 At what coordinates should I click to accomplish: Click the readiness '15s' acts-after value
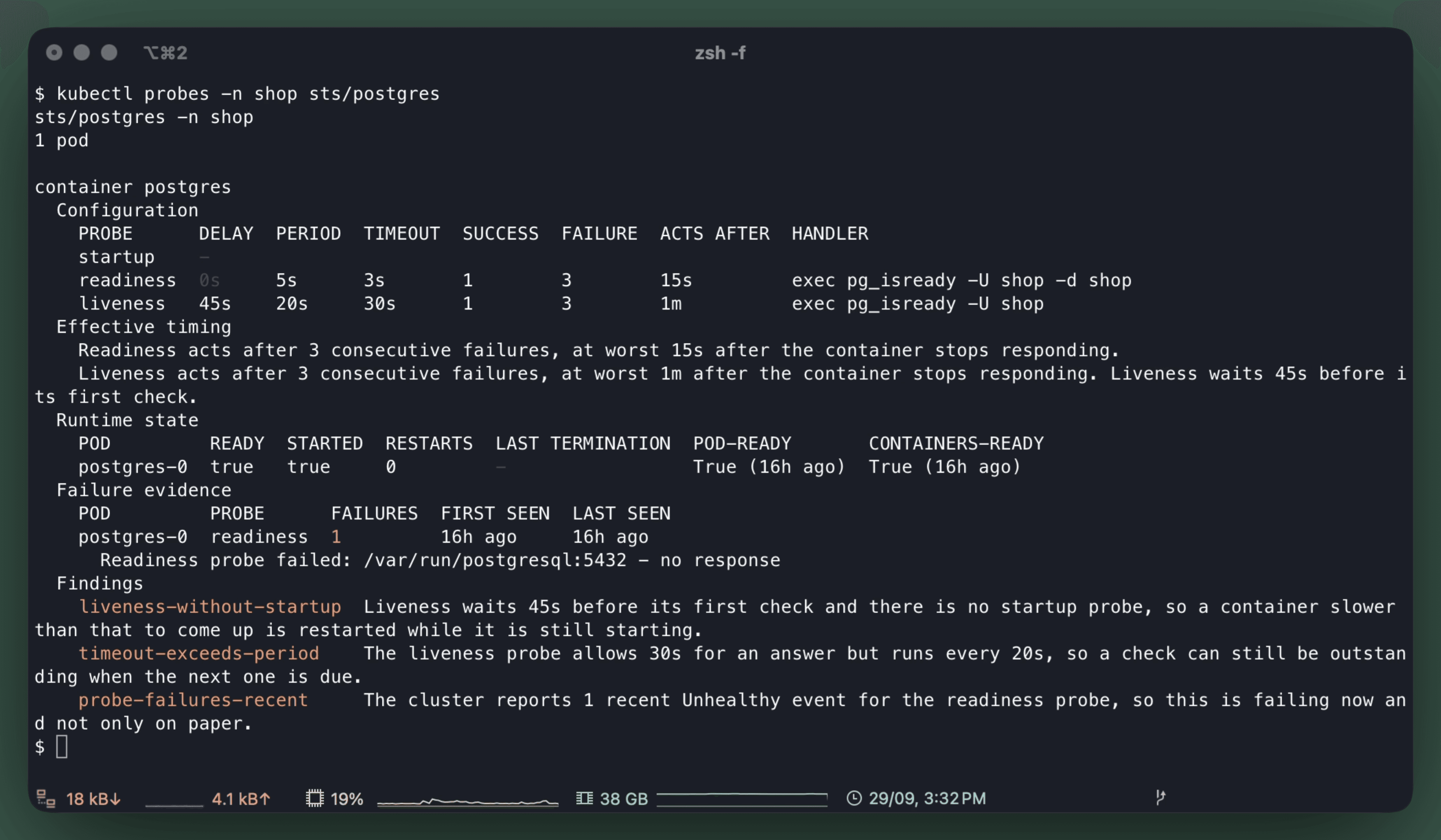pos(677,280)
